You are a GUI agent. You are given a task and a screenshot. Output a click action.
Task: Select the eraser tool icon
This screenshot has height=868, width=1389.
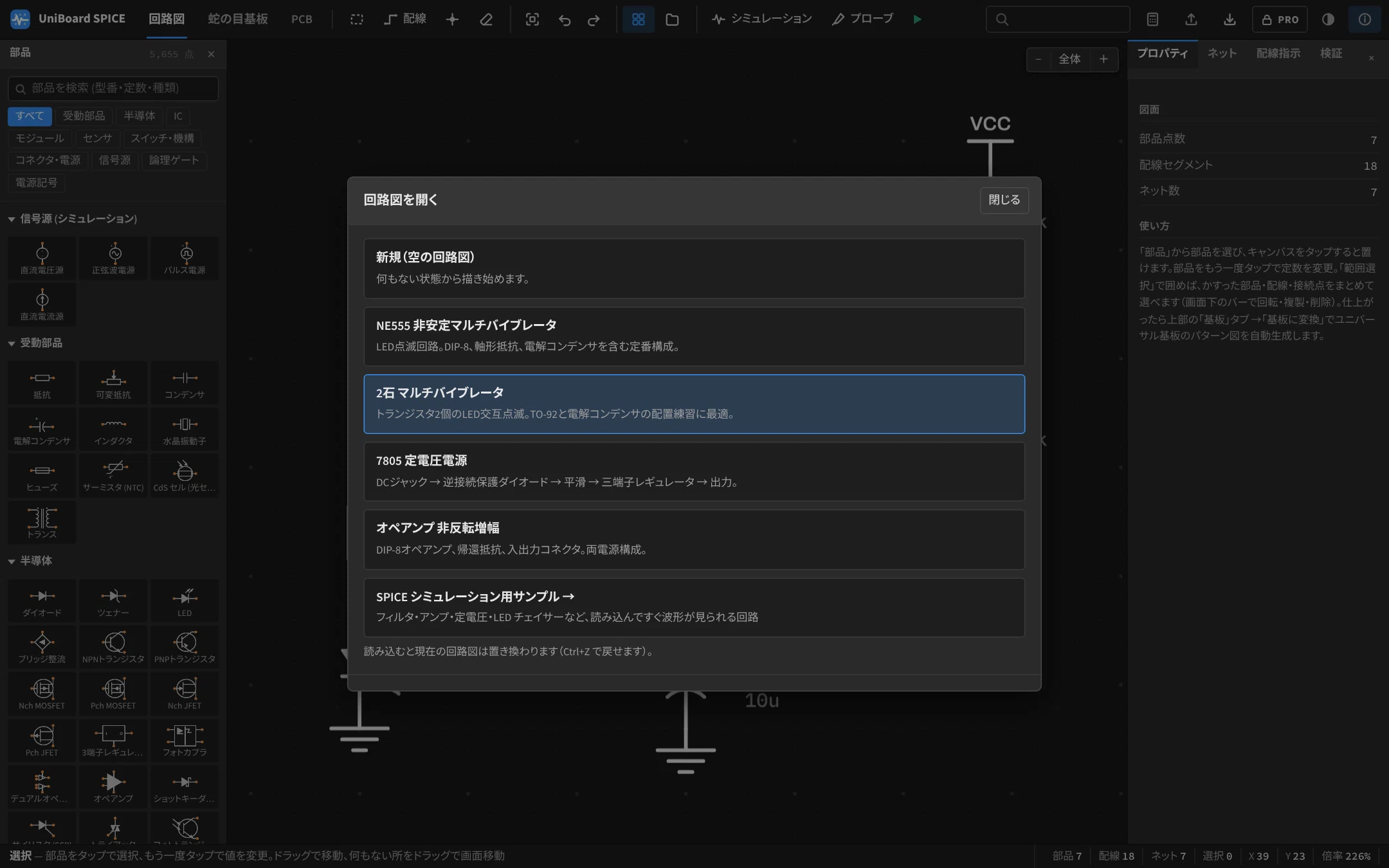tap(486, 19)
